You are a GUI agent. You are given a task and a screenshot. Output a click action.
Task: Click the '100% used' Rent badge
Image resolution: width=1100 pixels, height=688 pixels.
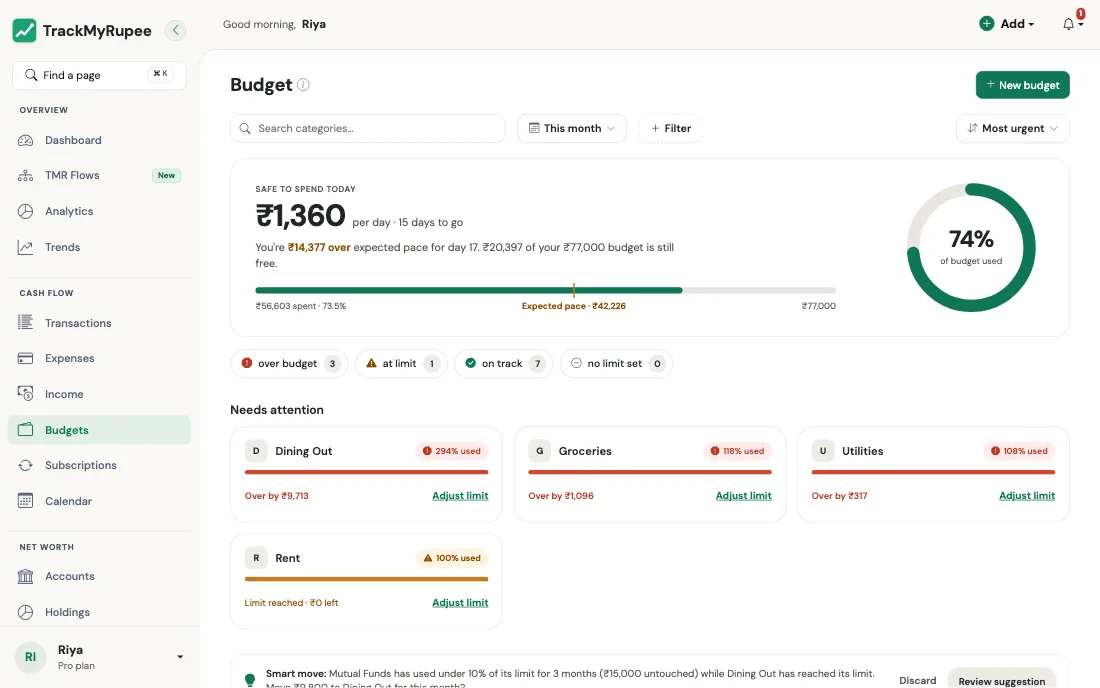[x=452, y=558]
